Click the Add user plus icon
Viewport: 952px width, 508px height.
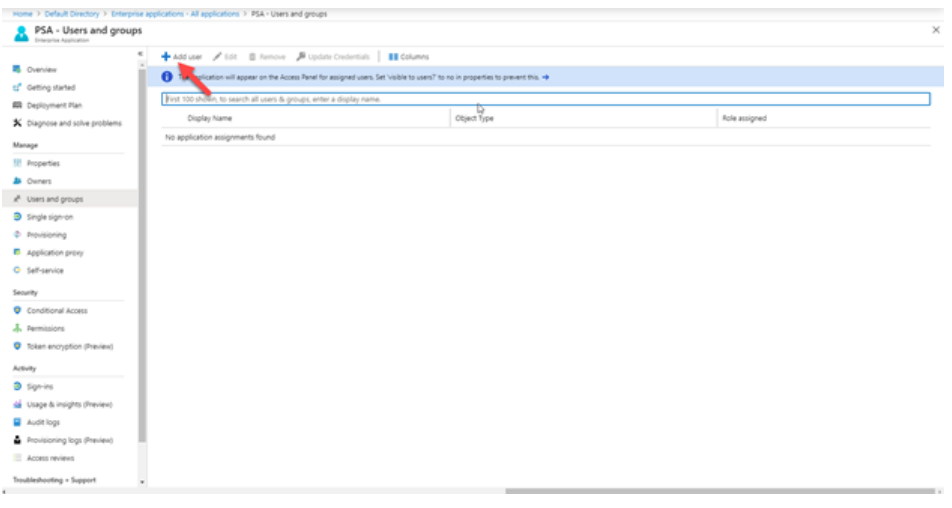[x=166, y=56]
